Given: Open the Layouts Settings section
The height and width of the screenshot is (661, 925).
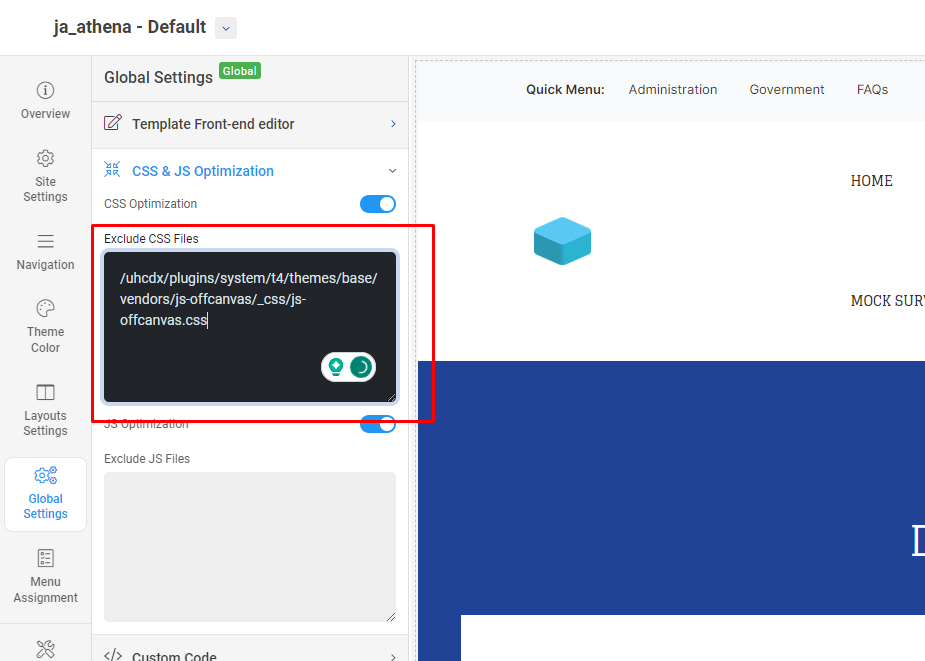Looking at the screenshot, I should coord(45,410).
